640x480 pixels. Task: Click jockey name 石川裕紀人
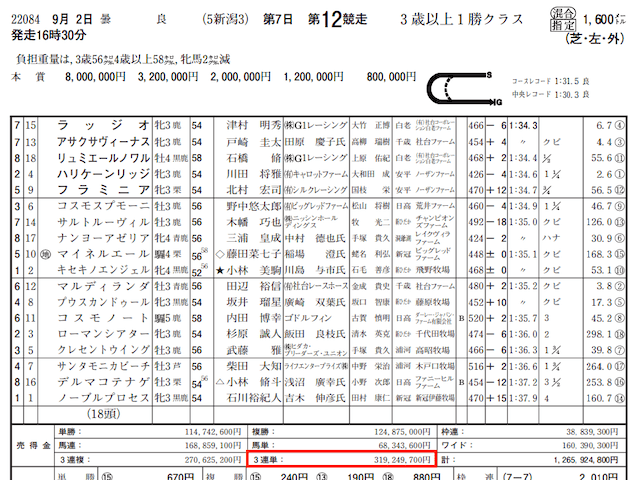tap(253, 398)
